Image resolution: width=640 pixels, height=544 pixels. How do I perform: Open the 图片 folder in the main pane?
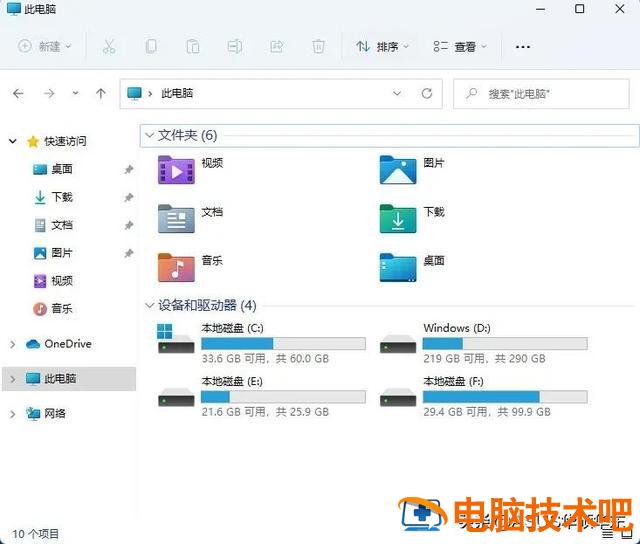(398, 170)
